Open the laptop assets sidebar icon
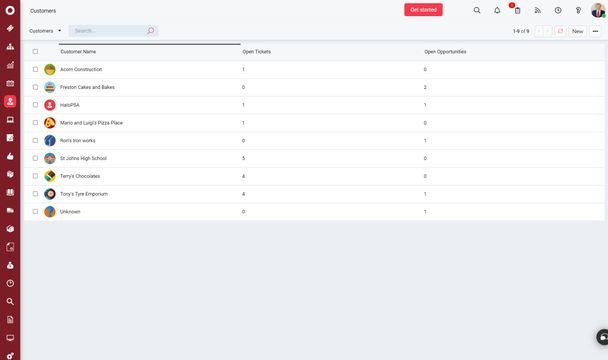The height and width of the screenshot is (360, 608). [x=10, y=119]
